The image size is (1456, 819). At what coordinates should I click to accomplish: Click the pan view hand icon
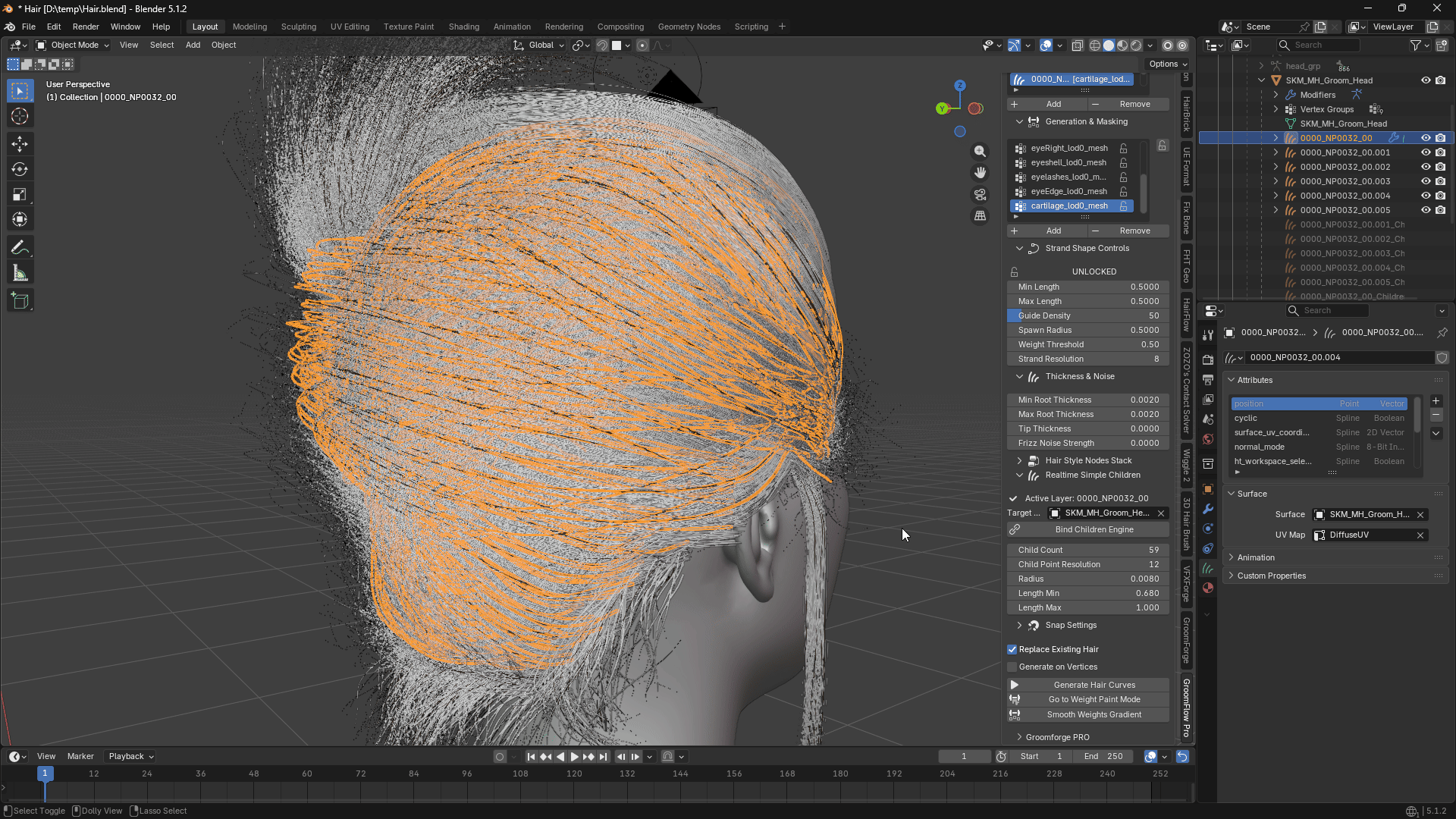click(981, 173)
